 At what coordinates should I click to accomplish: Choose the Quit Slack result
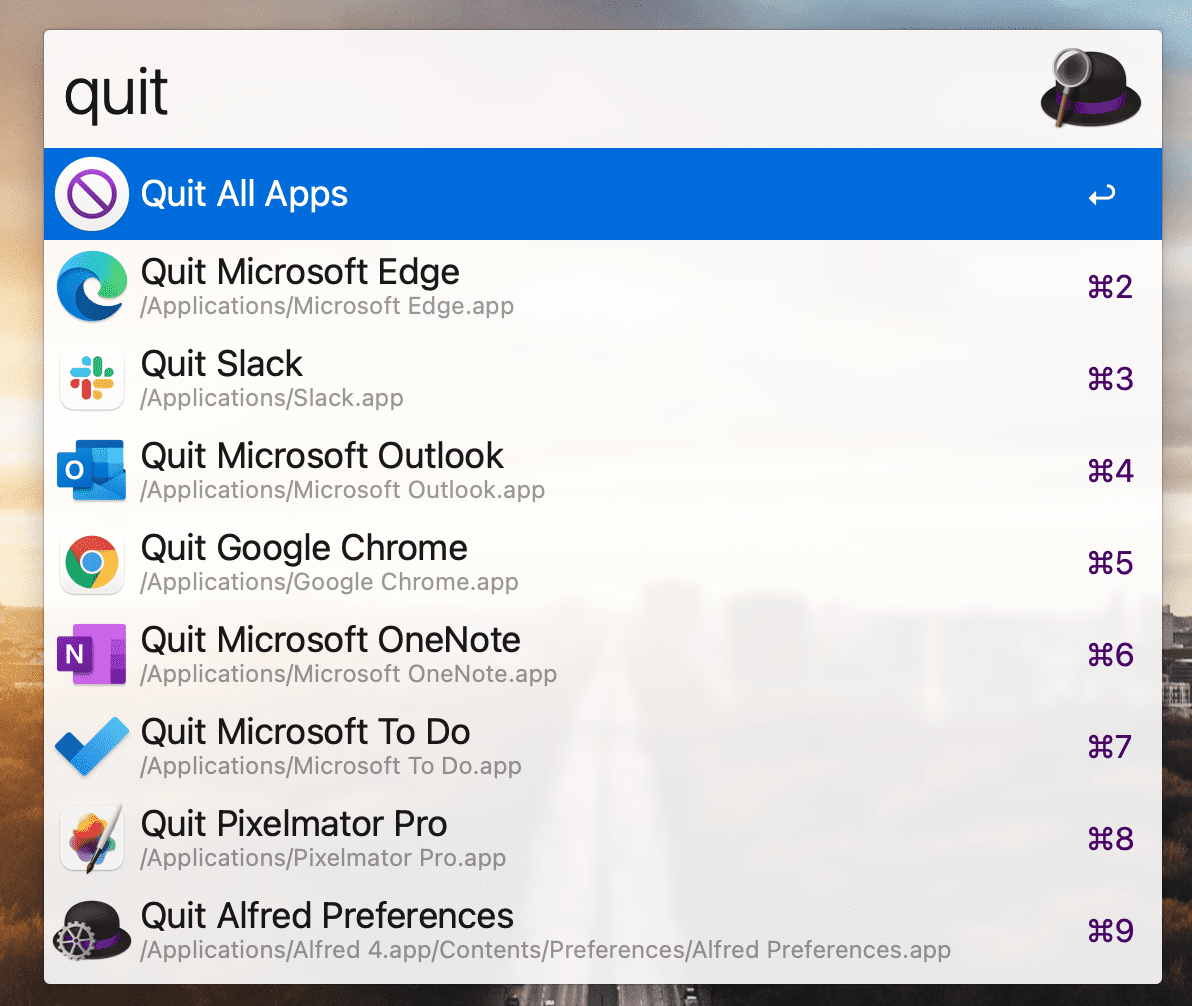[x=603, y=378]
